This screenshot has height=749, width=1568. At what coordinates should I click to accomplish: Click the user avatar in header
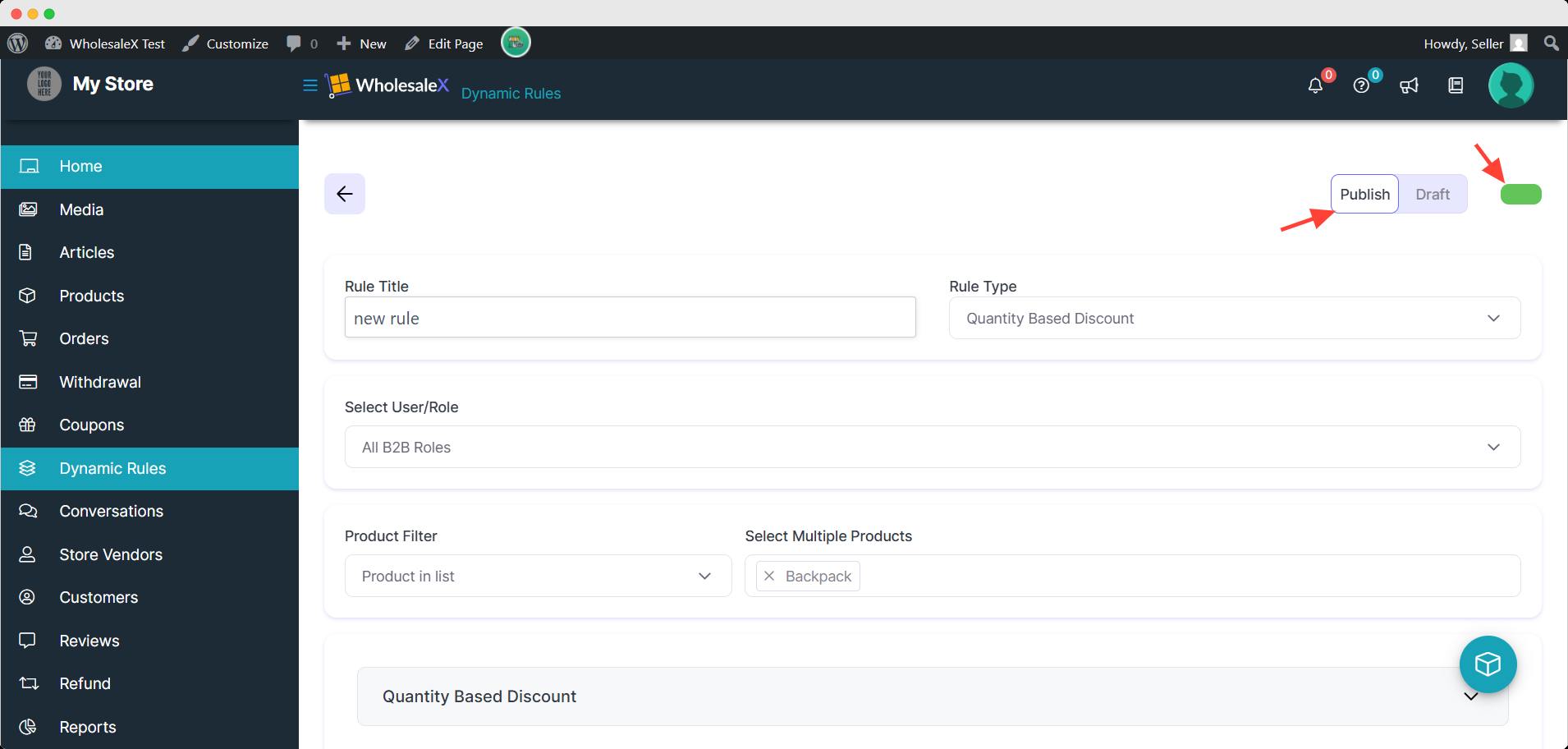[x=1511, y=85]
